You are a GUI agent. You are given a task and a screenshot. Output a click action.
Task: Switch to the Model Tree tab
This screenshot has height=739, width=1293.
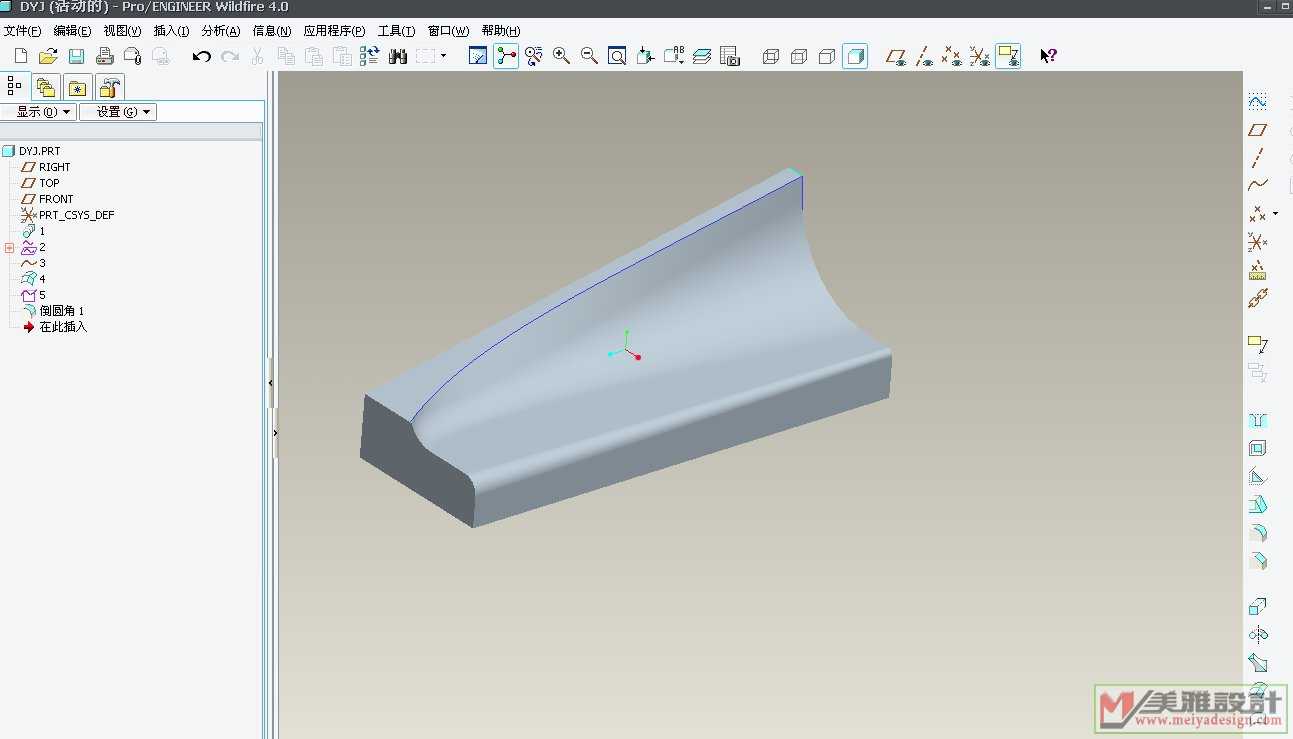[15, 87]
